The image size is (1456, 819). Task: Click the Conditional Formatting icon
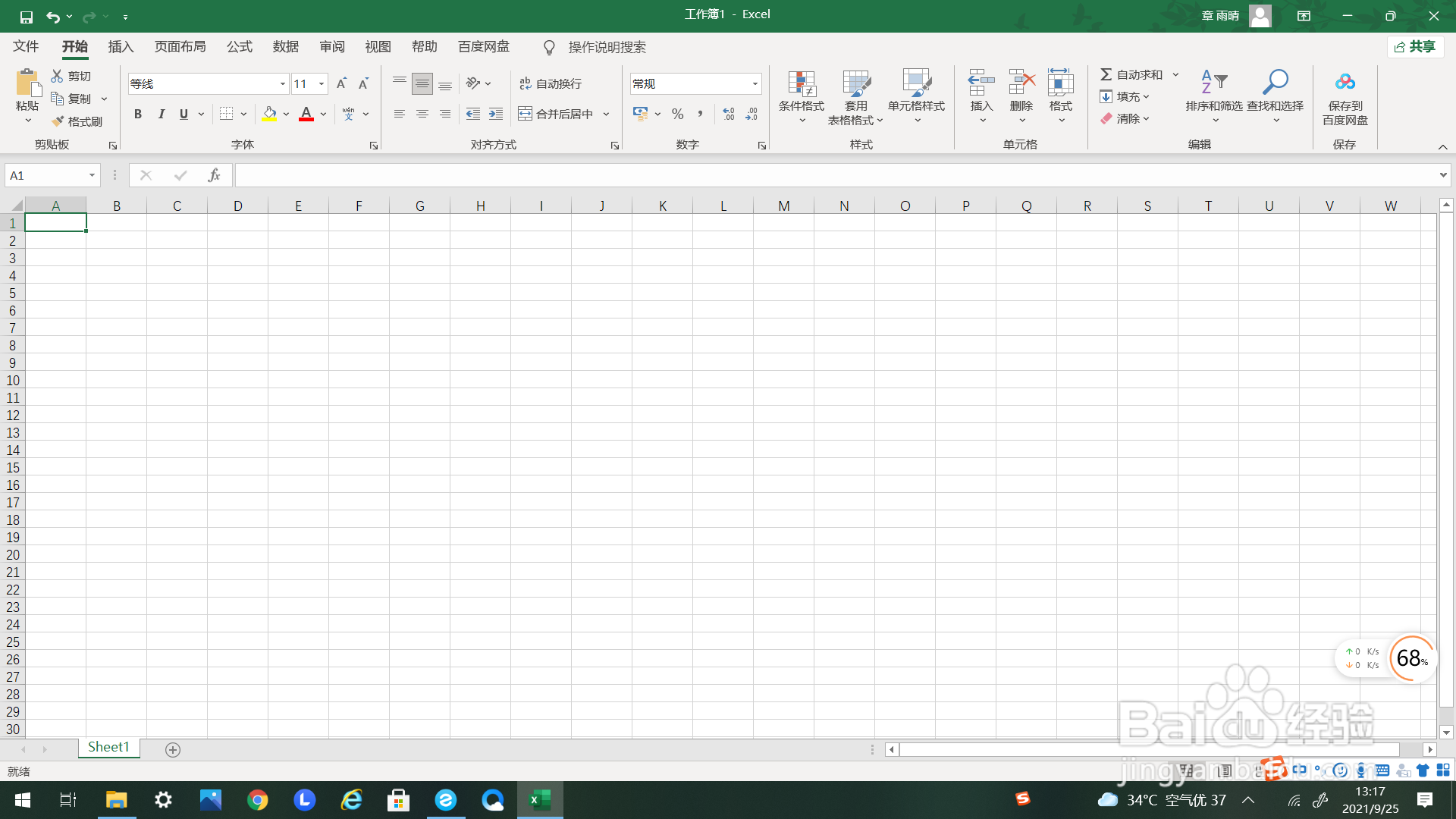pos(801,85)
